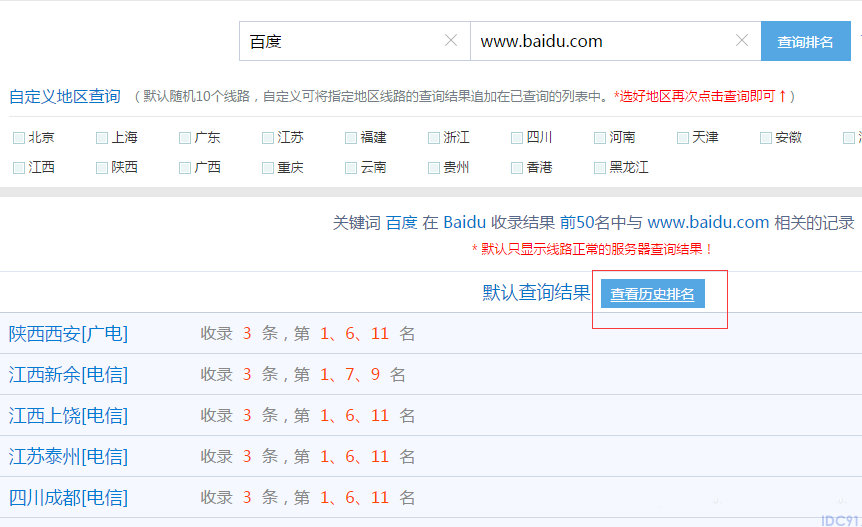862x527 pixels.
Task: Check the 四川 region checkbox
Action: point(517,138)
